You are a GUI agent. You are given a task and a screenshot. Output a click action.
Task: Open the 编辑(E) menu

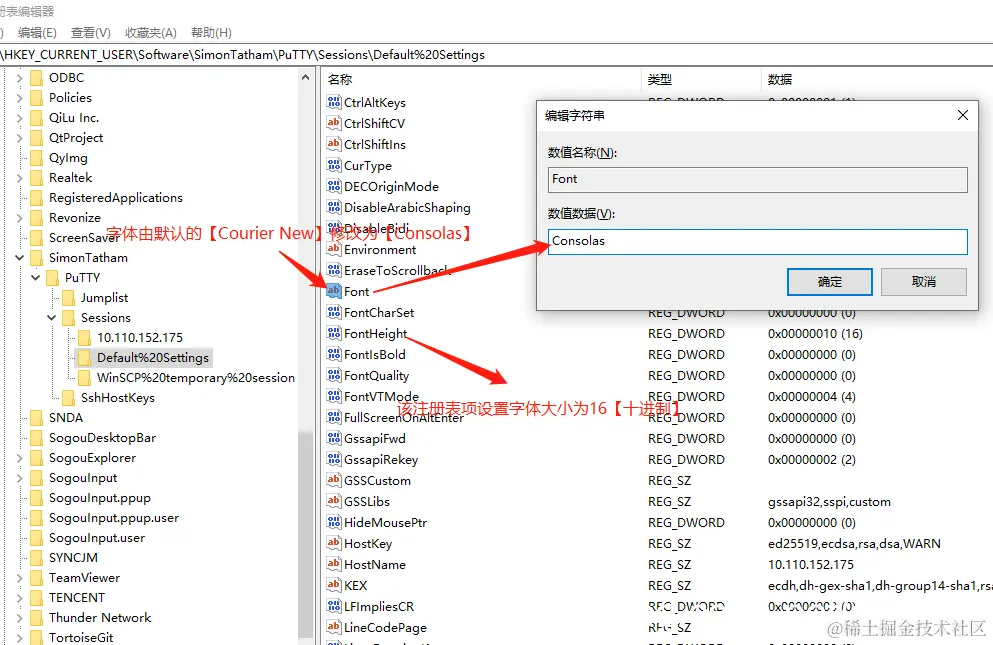point(37,32)
